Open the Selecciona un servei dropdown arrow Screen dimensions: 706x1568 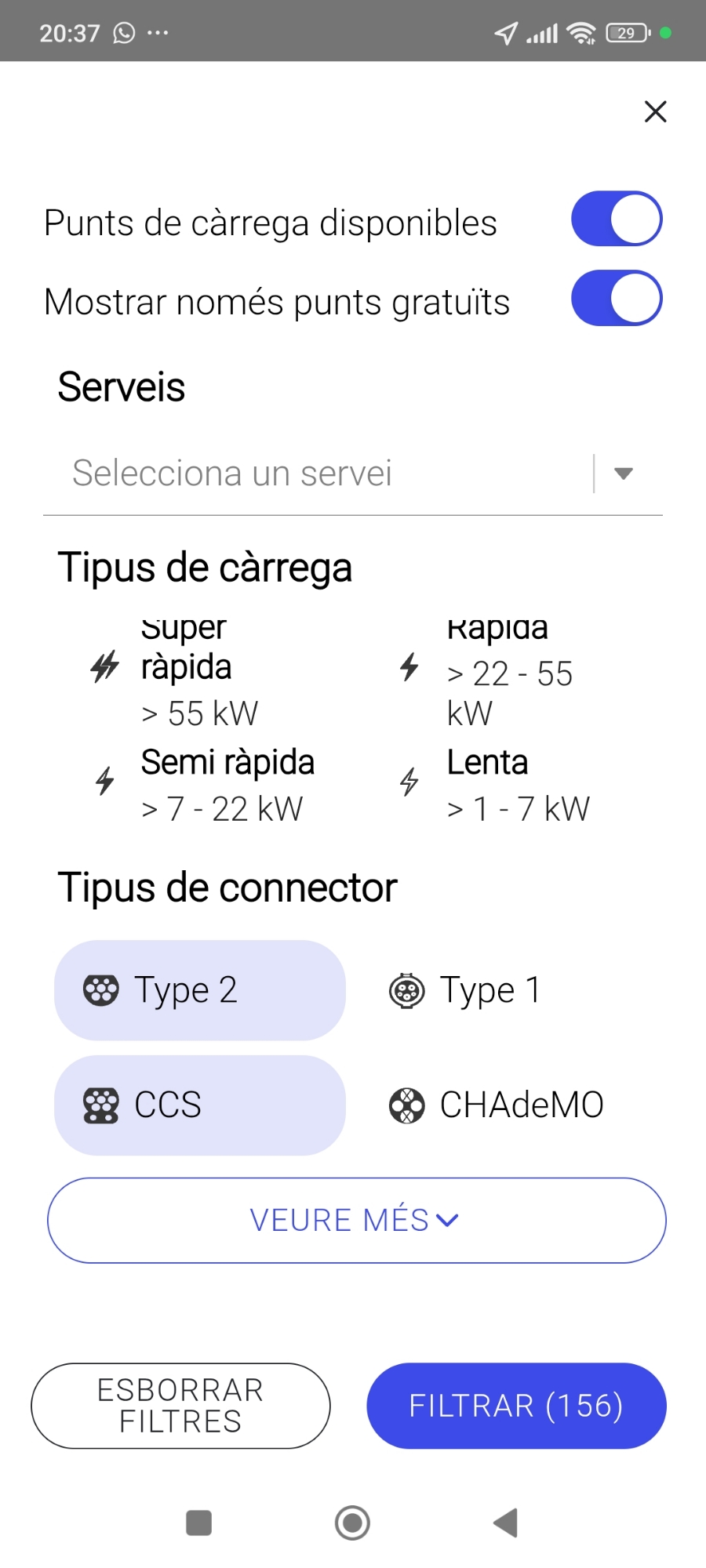(624, 474)
